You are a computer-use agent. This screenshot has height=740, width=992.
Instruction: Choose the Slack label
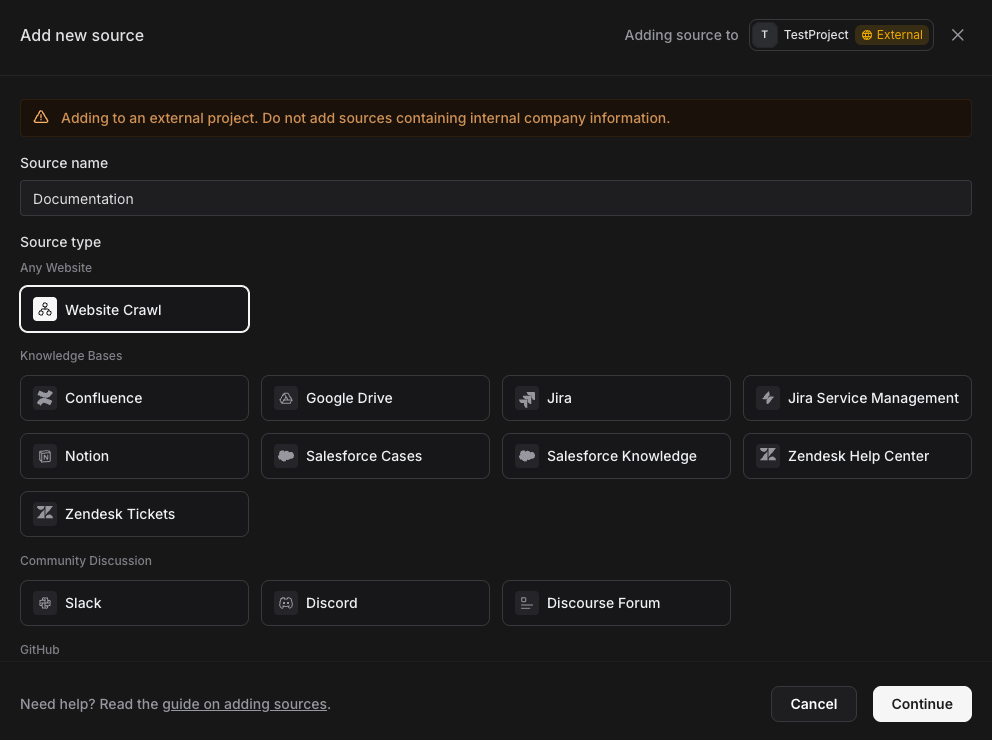83,603
